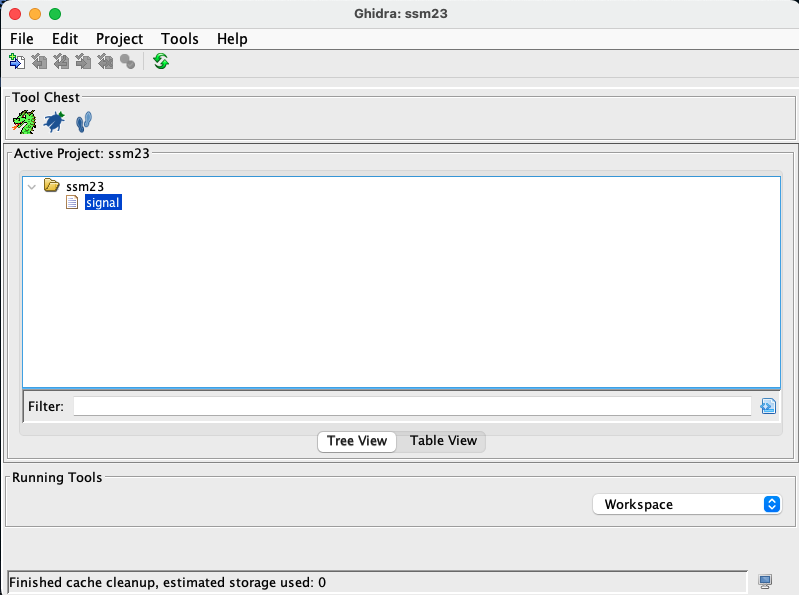Launch the Version Tracking footprints tool
The width and height of the screenshot is (799, 595).
pos(84,122)
